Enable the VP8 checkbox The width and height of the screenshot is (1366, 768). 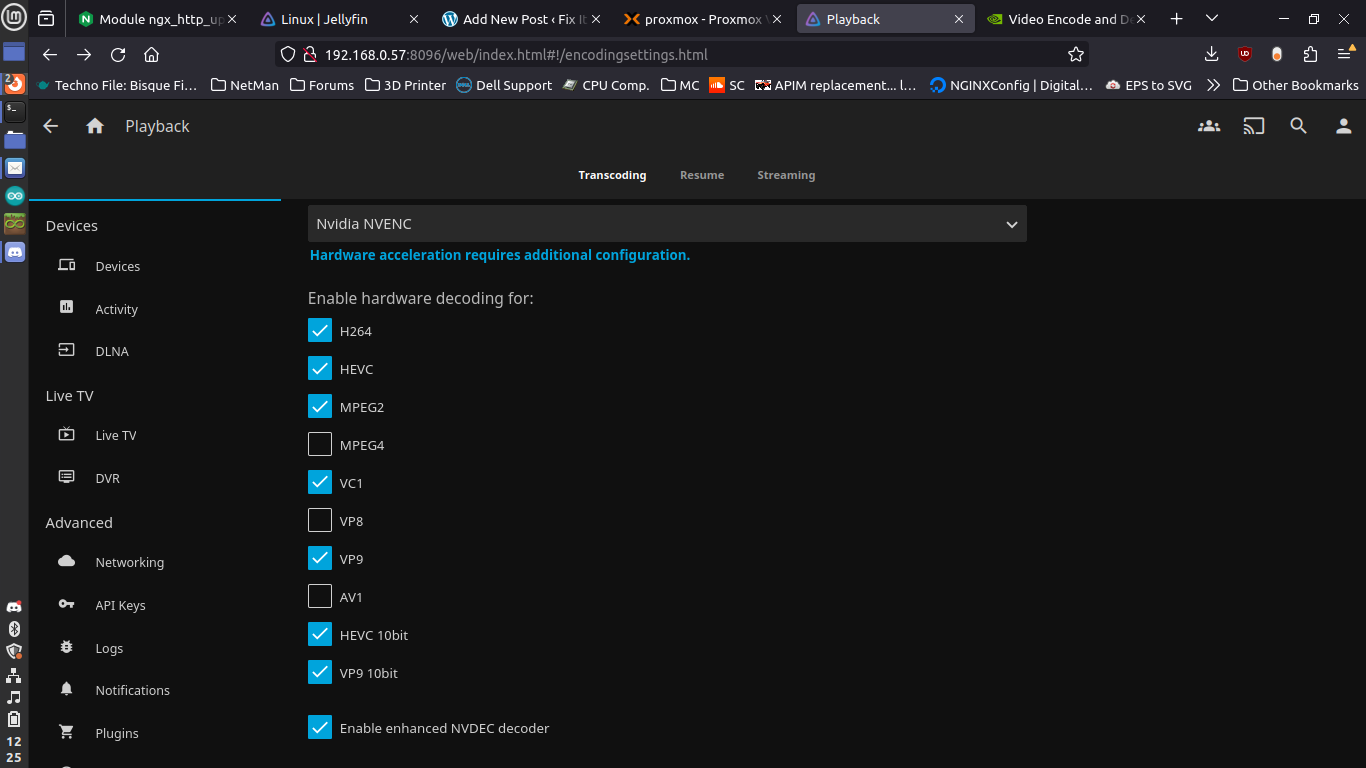tap(320, 520)
